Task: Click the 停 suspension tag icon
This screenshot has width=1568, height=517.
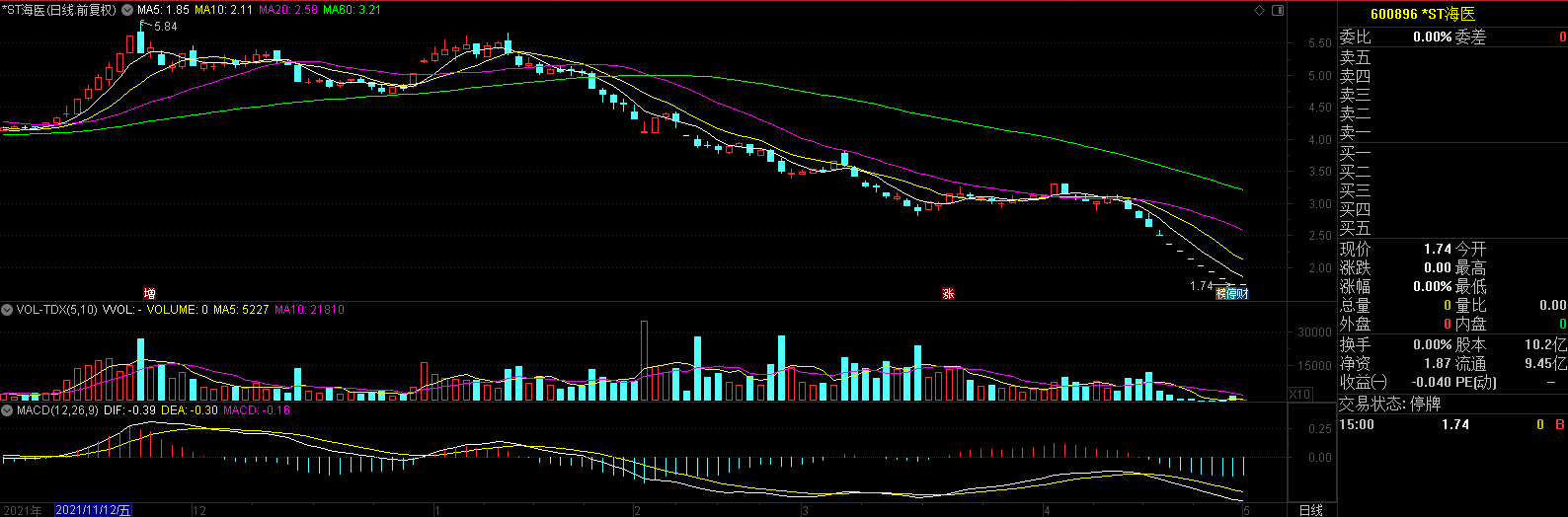Action: click(x=1232, y=293)
